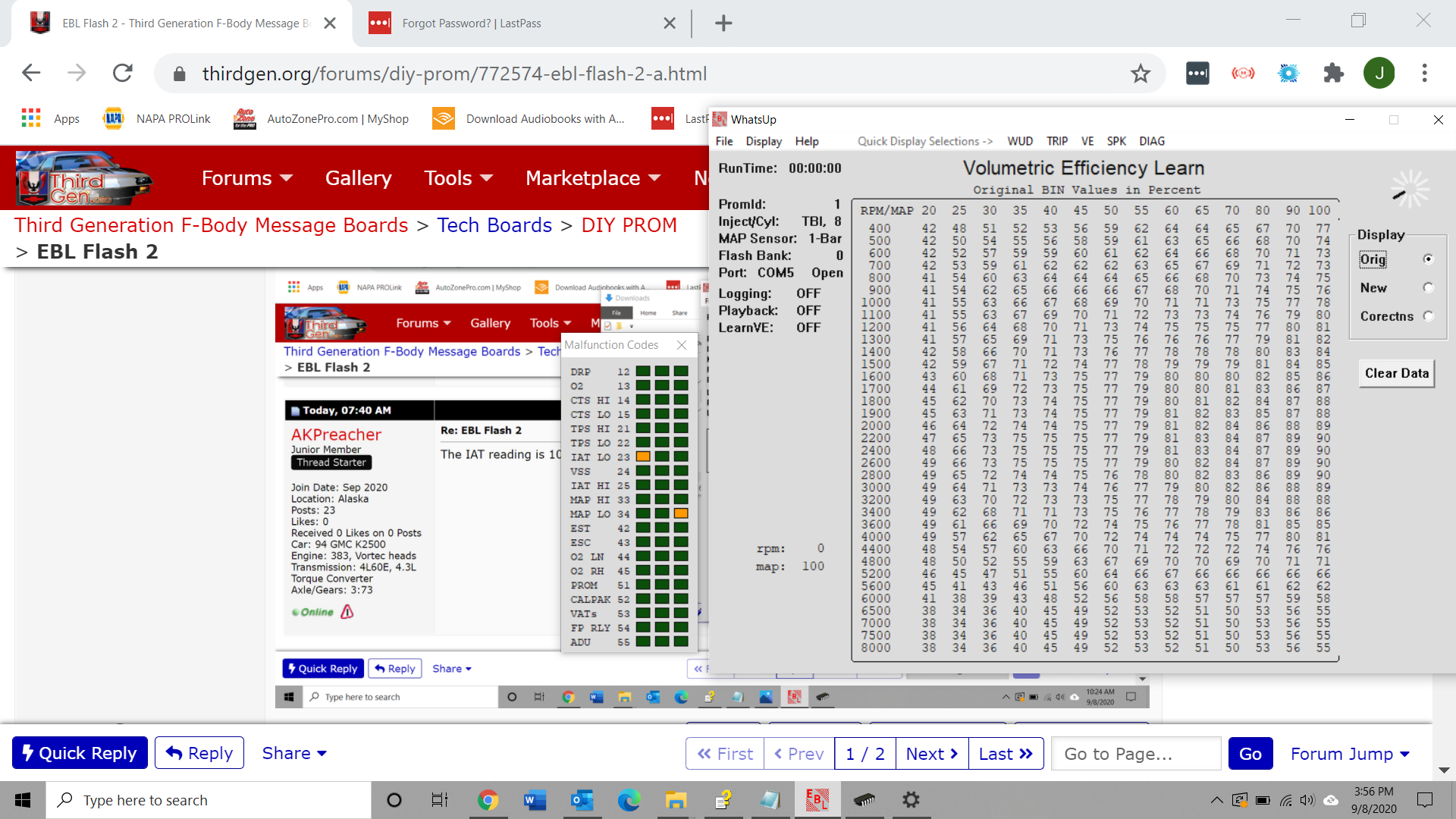Reload the page with refresh icon

[x=122, y=74]
